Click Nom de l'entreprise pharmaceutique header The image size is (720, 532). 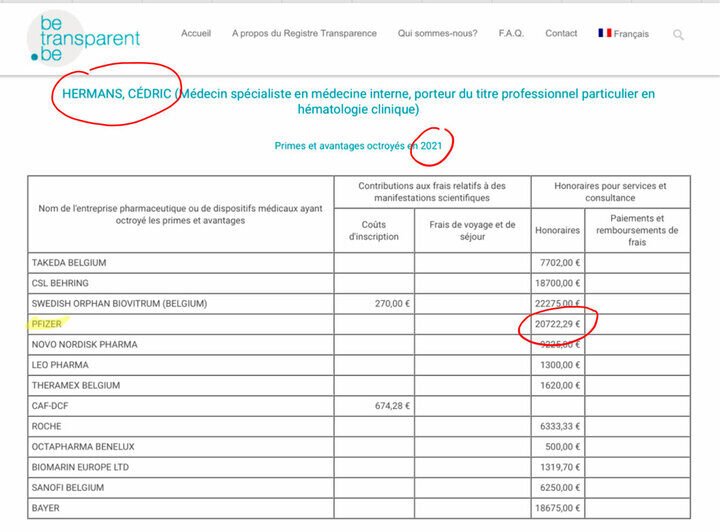(x=180, y=214)
